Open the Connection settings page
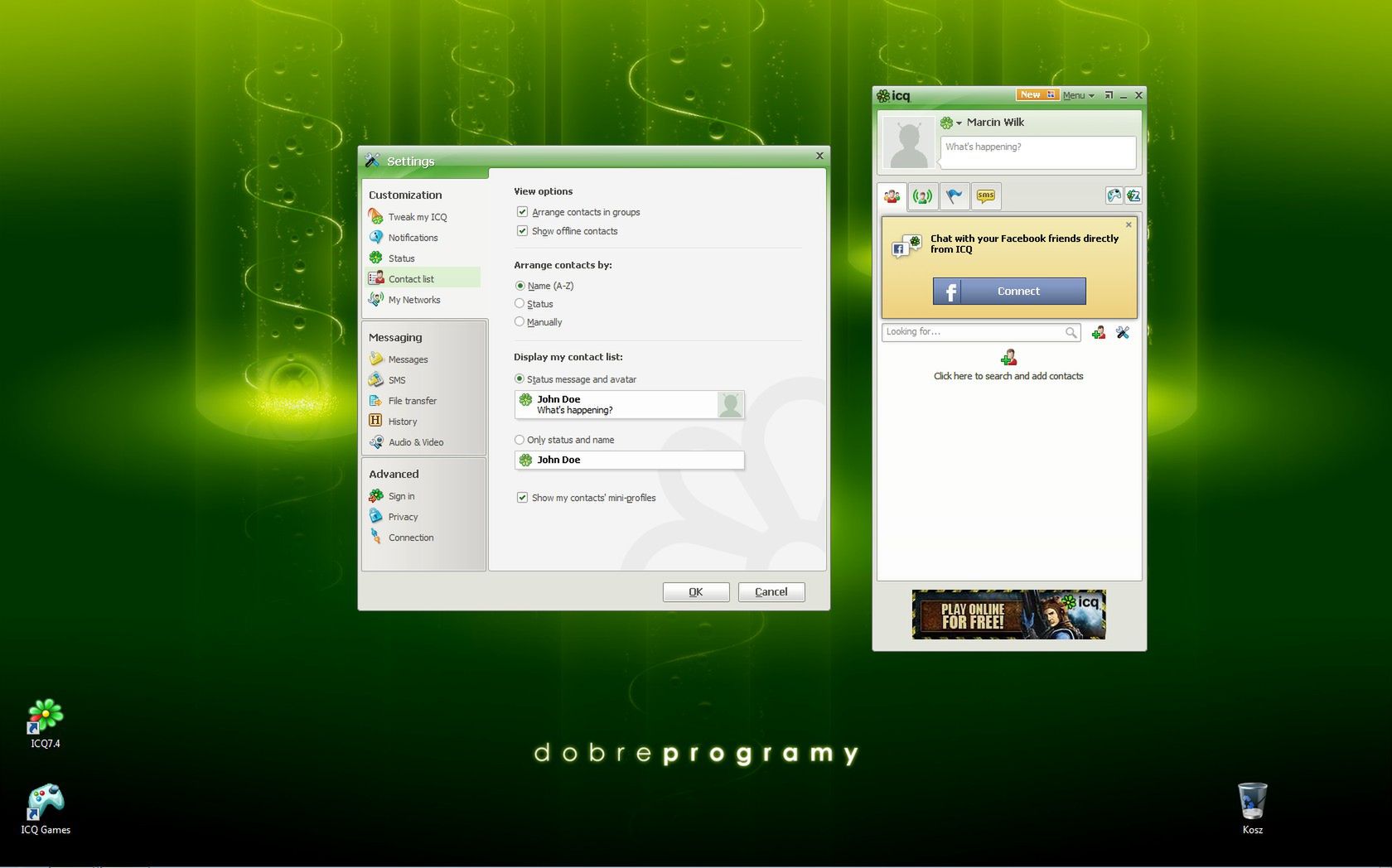Viewport: 1392px width, 868px height. coord(411,538)
